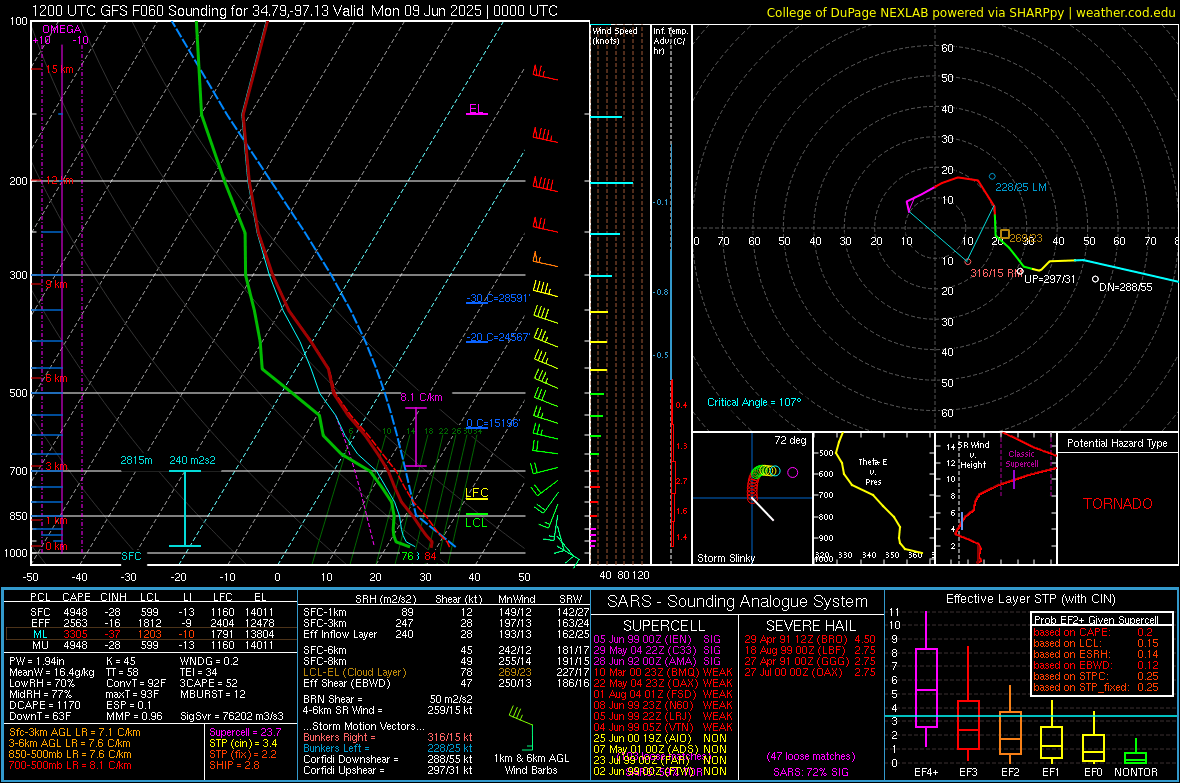Screen dimensions: 1180x783
Task: Click Sfc-3km AGL LR = 7.1 C/km
Action: pyautogui.click(x=75, y=732)
